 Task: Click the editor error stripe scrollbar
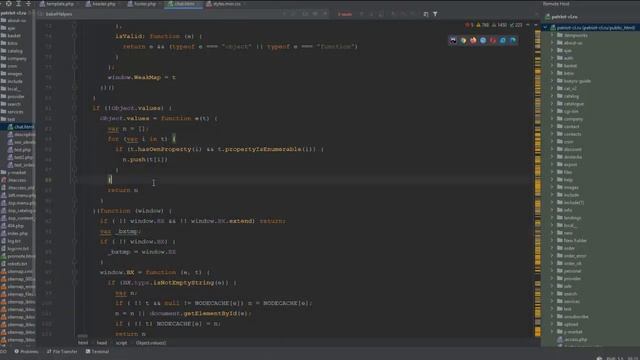point(538,183)
